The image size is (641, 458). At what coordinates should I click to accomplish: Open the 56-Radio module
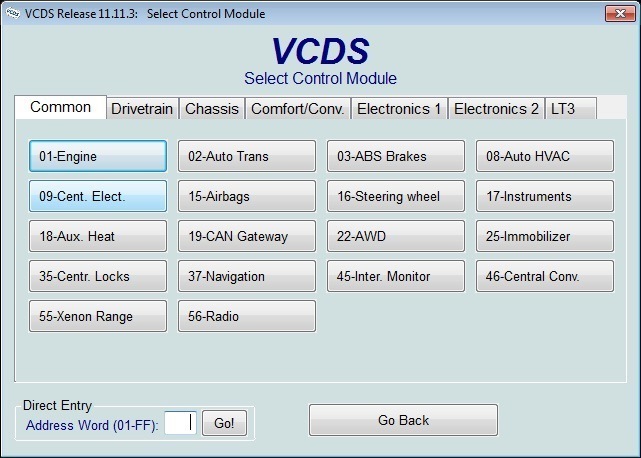pos(247,316)
